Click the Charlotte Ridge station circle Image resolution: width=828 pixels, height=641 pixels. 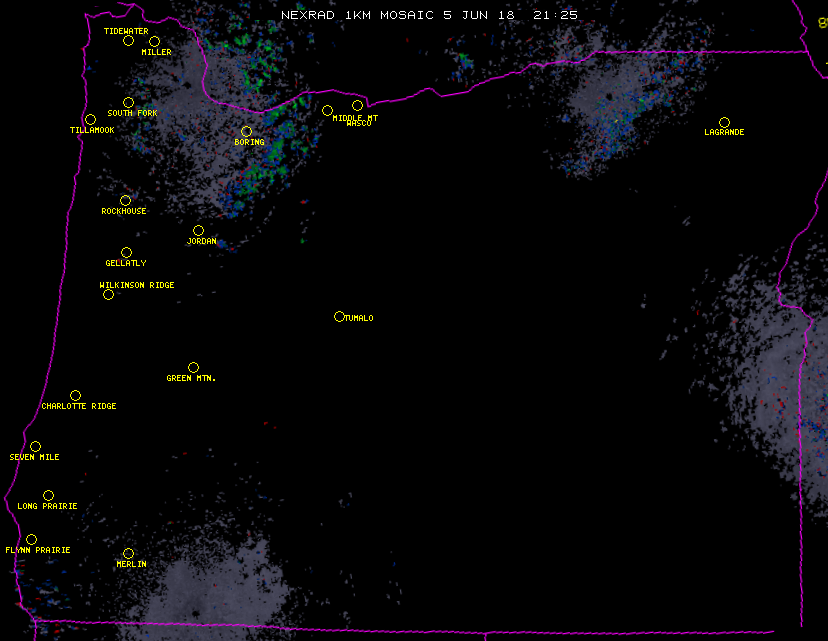75,396
